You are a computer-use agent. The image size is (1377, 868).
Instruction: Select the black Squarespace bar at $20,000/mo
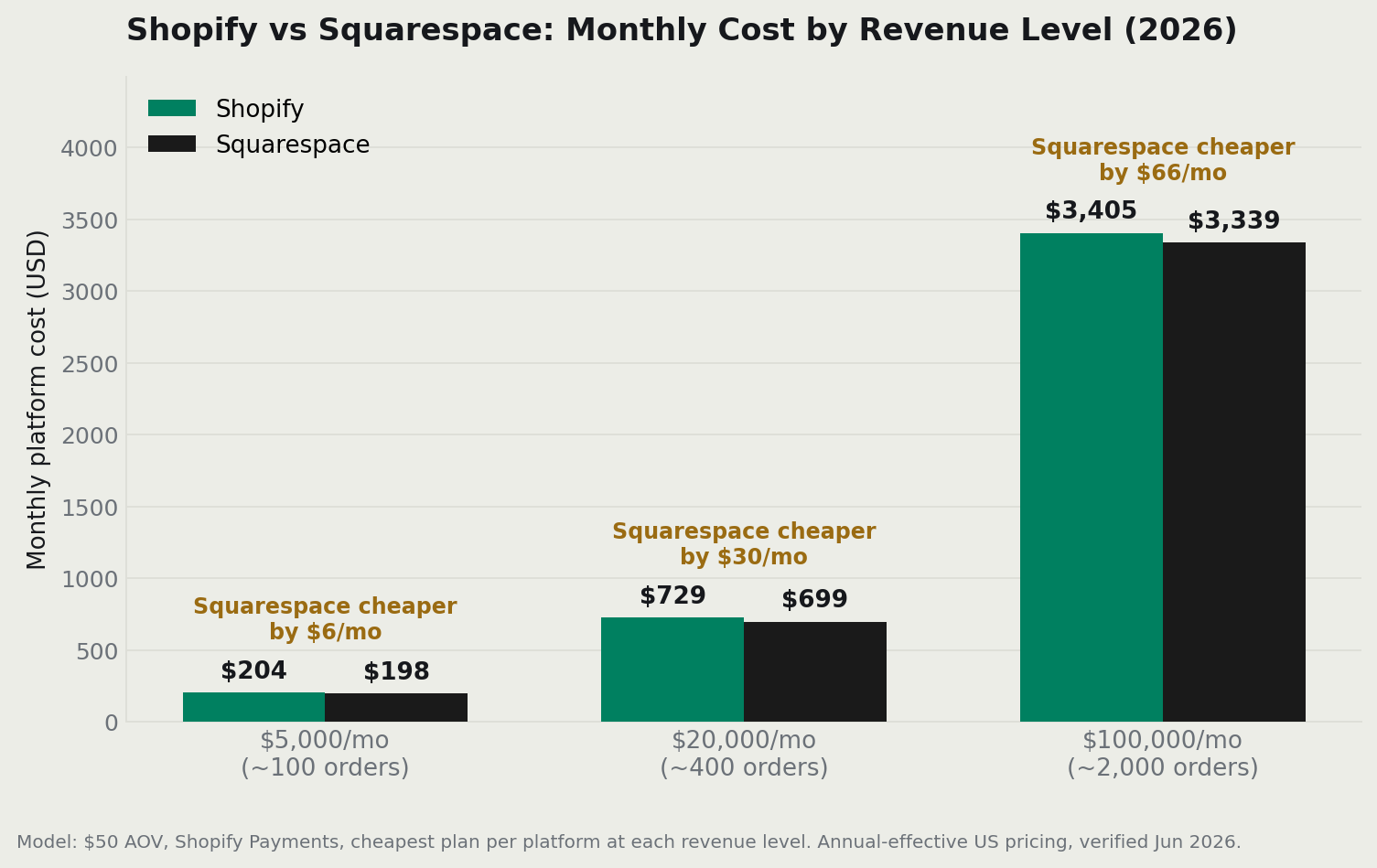[x=815, y=671]
